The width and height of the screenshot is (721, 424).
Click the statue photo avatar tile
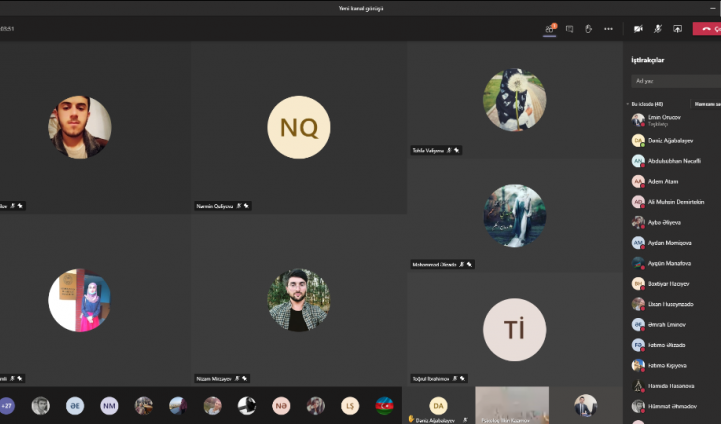coord(515,216)
